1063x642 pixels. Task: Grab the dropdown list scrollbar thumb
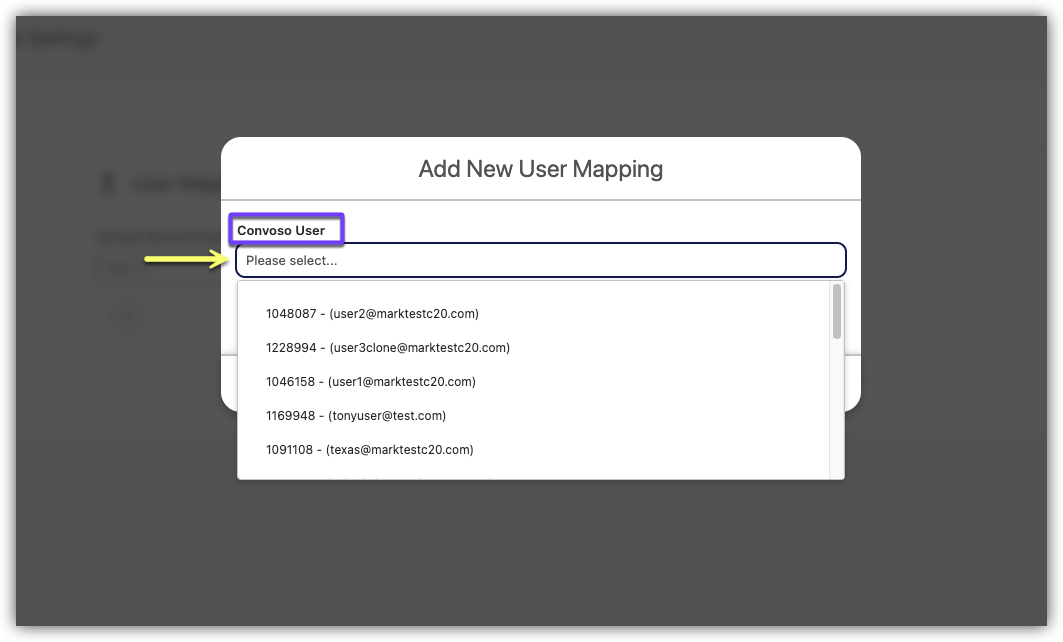pyautogui.click(x=836, y=312)
